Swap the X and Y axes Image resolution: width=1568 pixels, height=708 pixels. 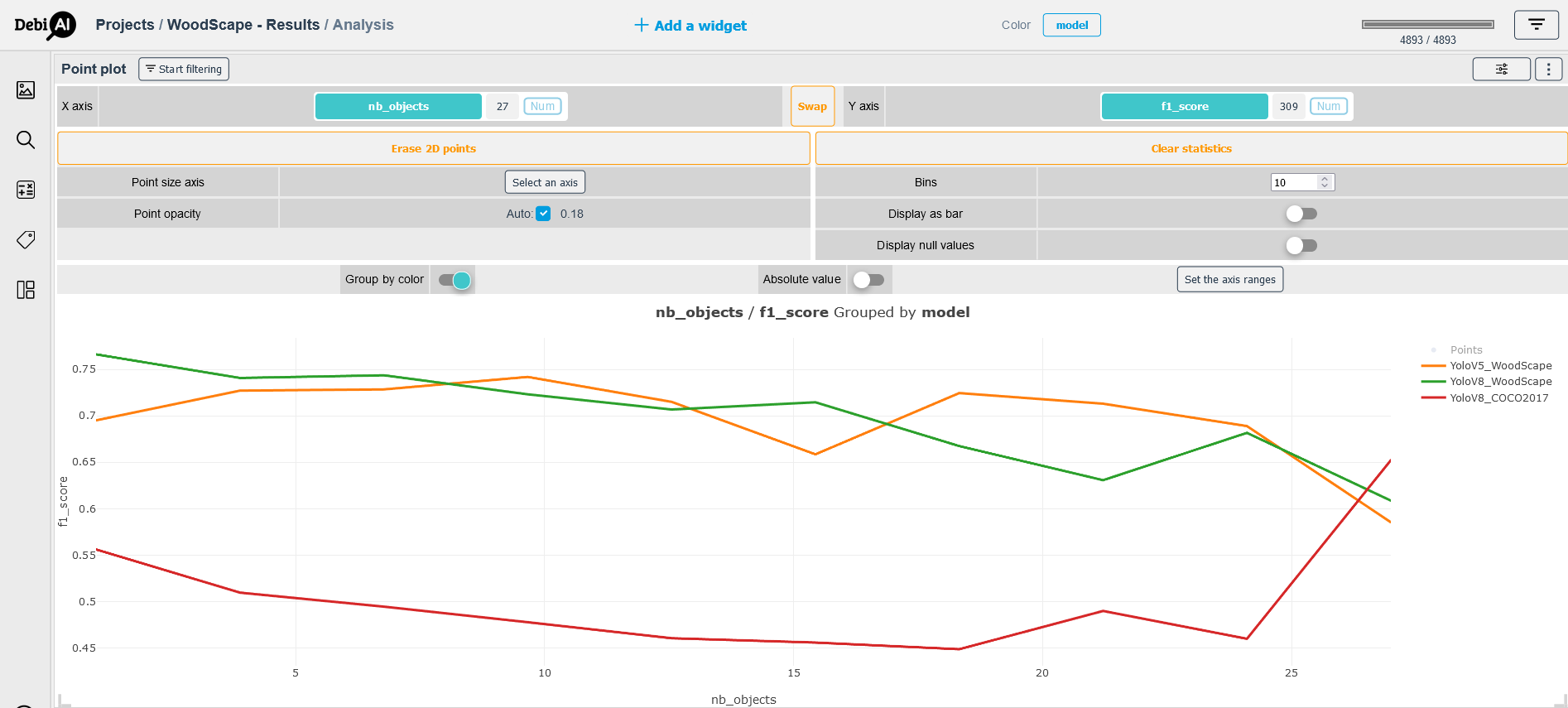click(x=812, y=106)
